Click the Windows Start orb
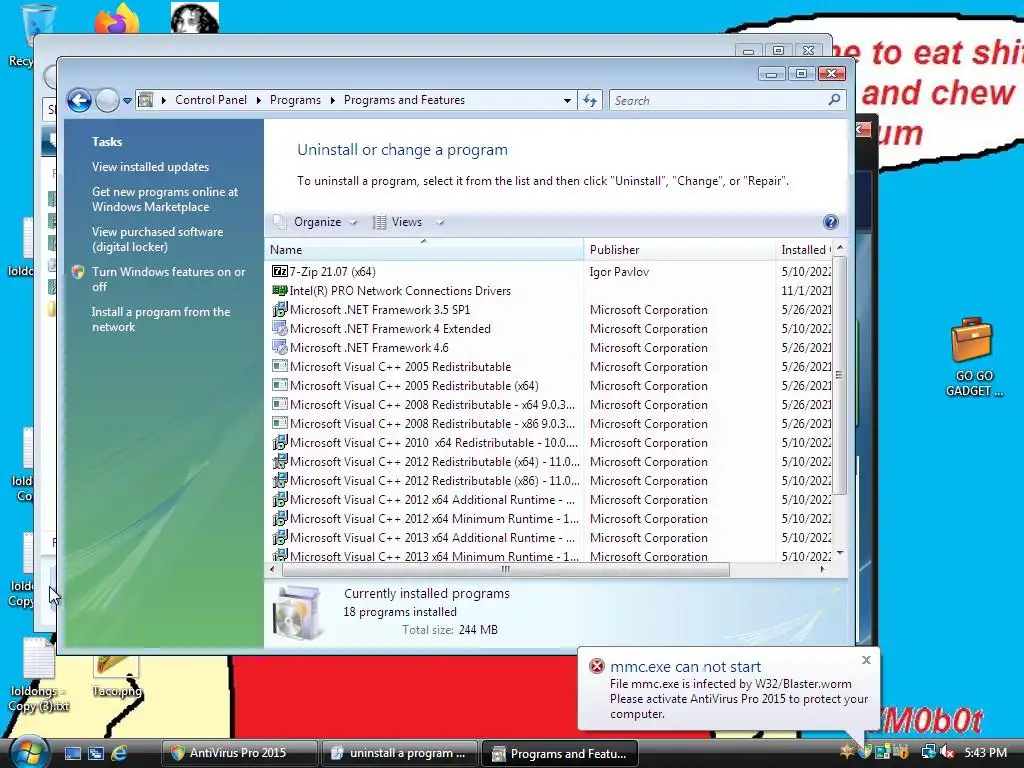This screenshot has width=1024, height=768. [x=29, y=752]
